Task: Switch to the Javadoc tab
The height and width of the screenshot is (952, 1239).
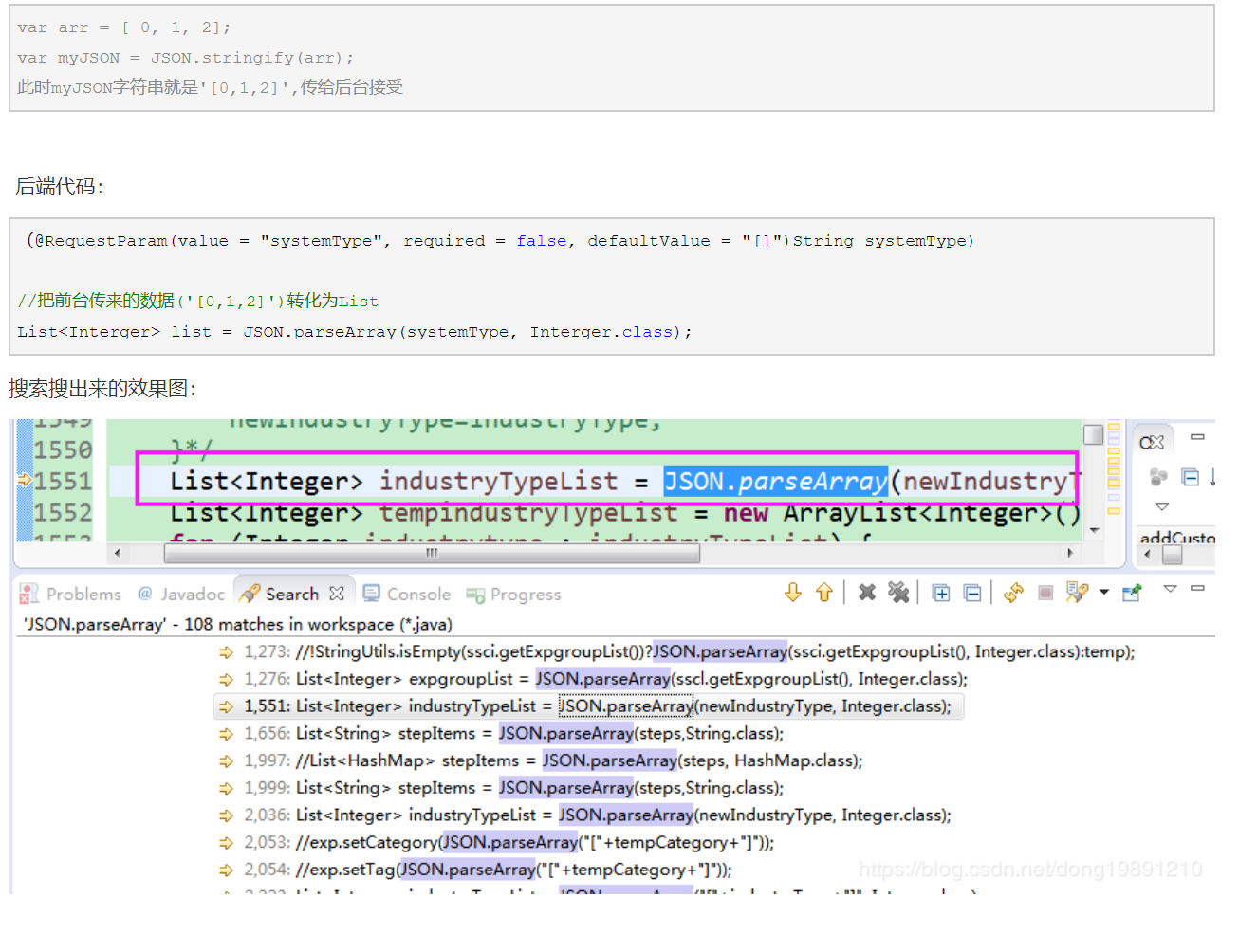Action: pos(181,595)
